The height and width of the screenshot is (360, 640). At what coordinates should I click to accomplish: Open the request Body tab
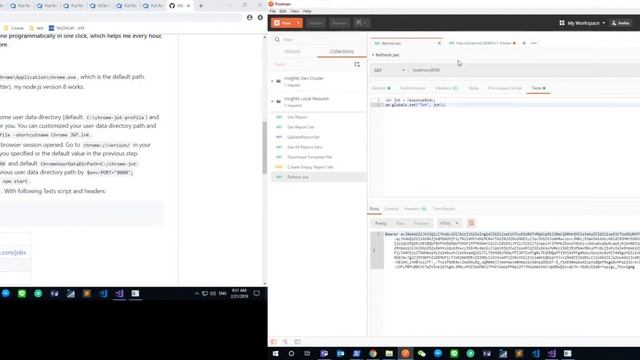[x=473, y=88]
